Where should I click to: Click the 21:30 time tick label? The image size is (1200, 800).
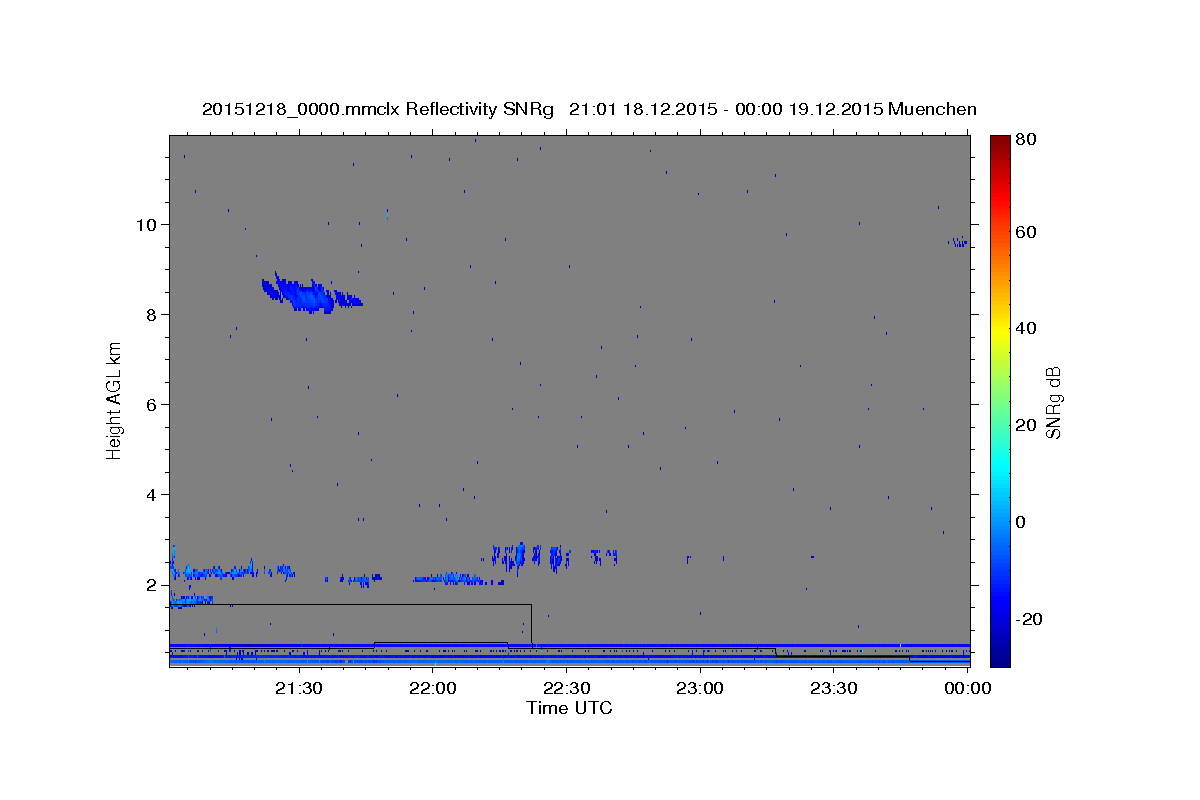click(298, 688)
